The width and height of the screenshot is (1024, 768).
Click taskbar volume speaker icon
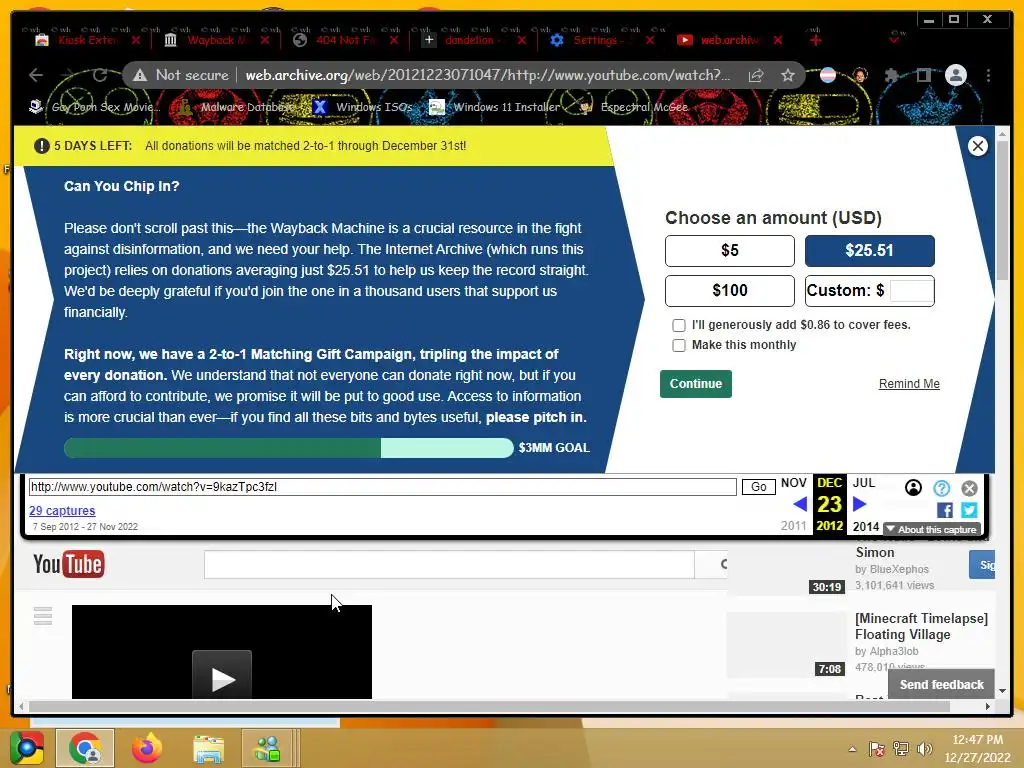[924, 749]
